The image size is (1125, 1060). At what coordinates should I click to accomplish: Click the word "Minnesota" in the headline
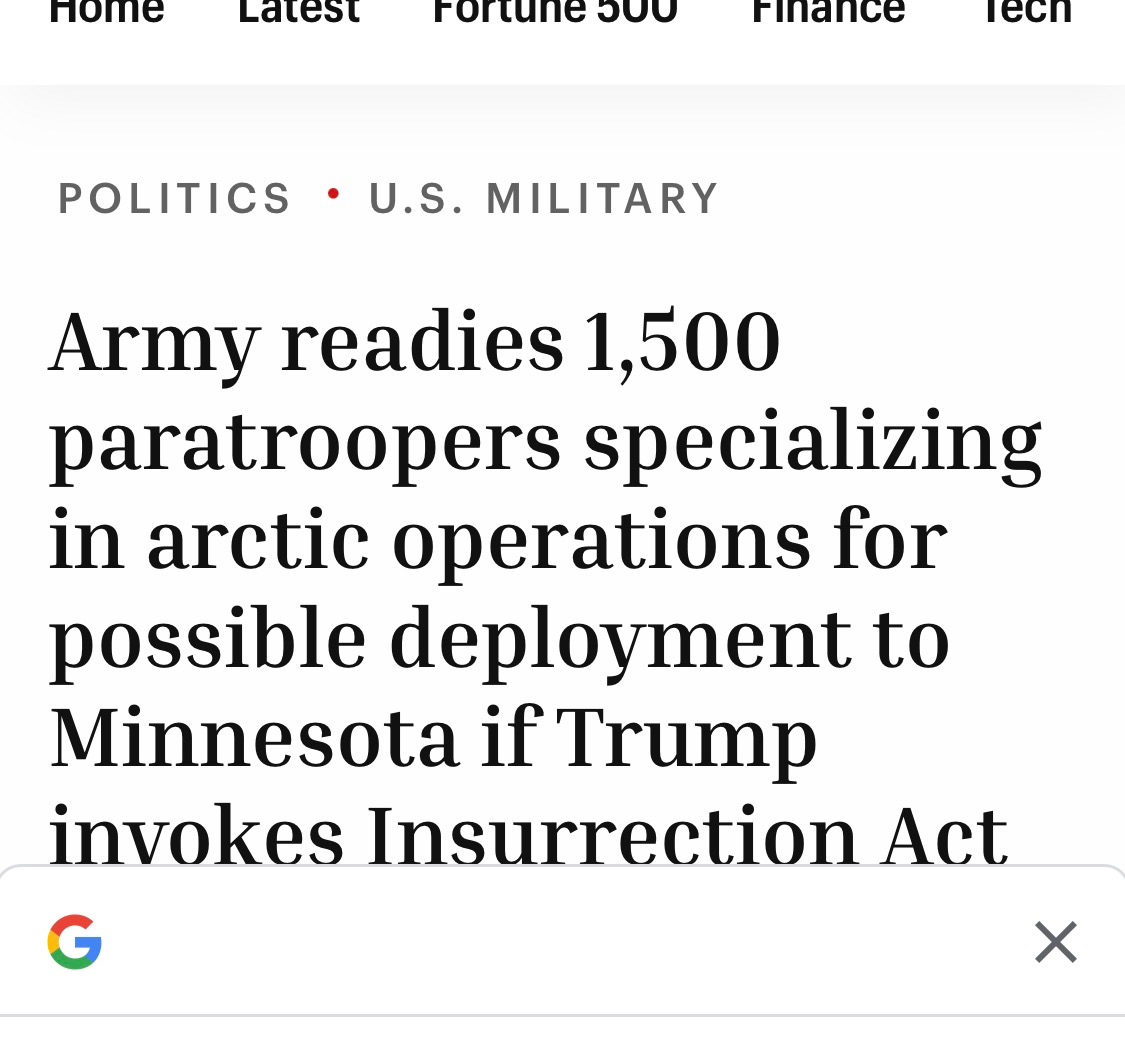click(x=254, y=737)
